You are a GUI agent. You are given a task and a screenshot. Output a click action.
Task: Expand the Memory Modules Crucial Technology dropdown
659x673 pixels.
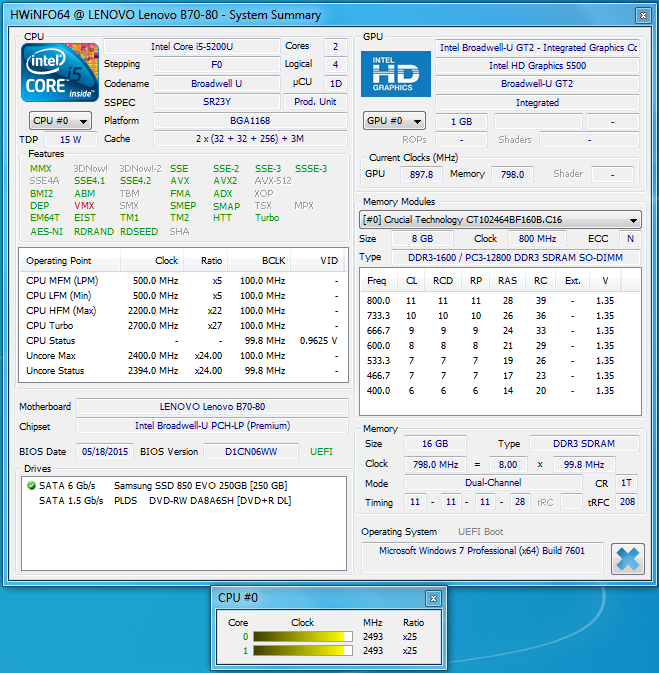click(x=500, y=220)
